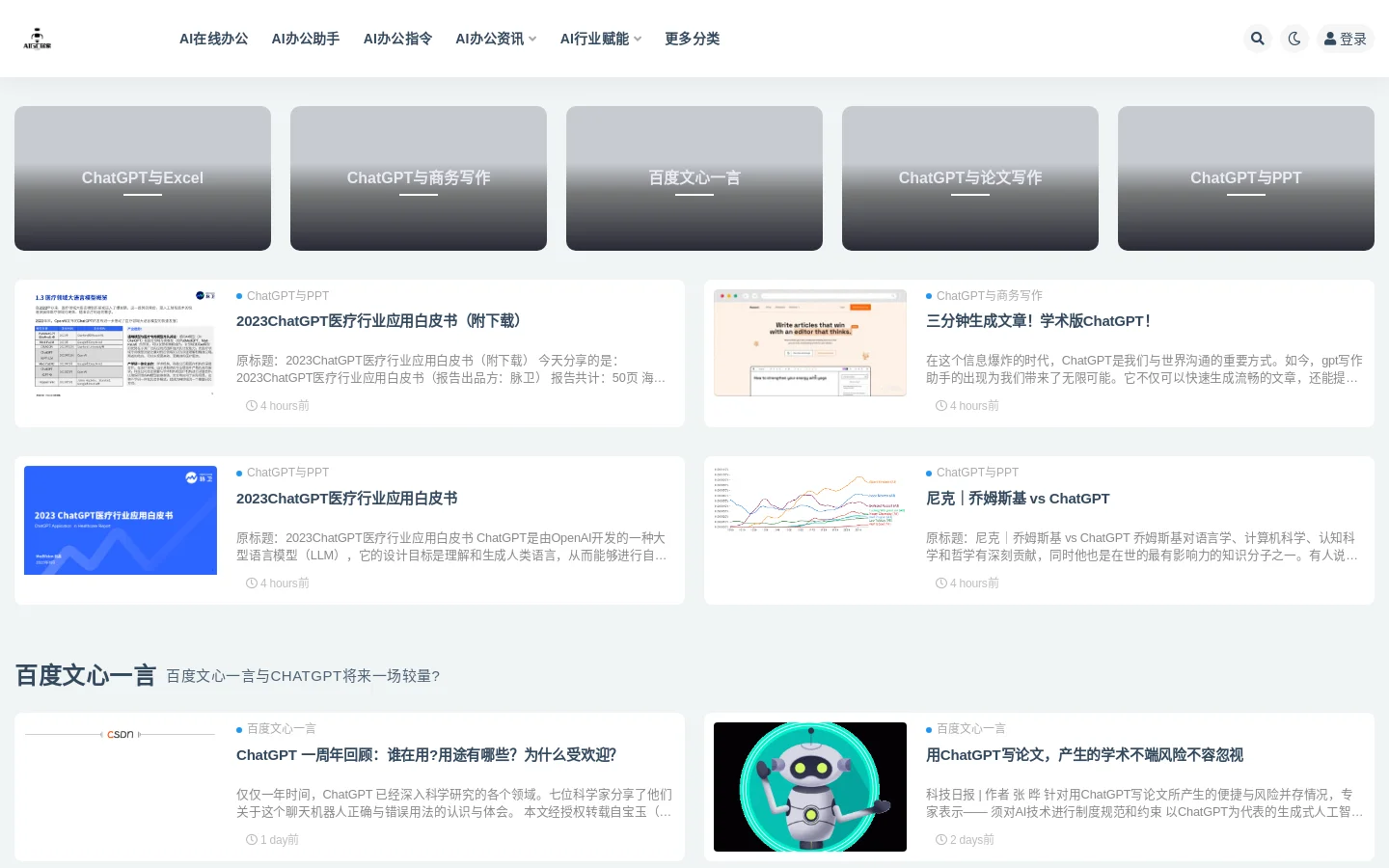Open article ChatGPT 一周年回顾 title
The image size is (1389, 868).
tap(426, 755)
